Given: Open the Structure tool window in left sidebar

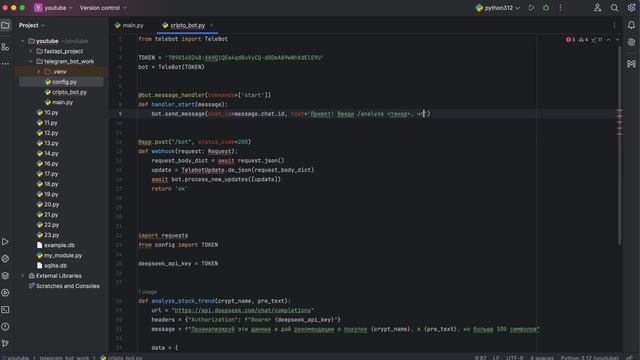Looking at the screenshot, I should click(x=5, y=47).
